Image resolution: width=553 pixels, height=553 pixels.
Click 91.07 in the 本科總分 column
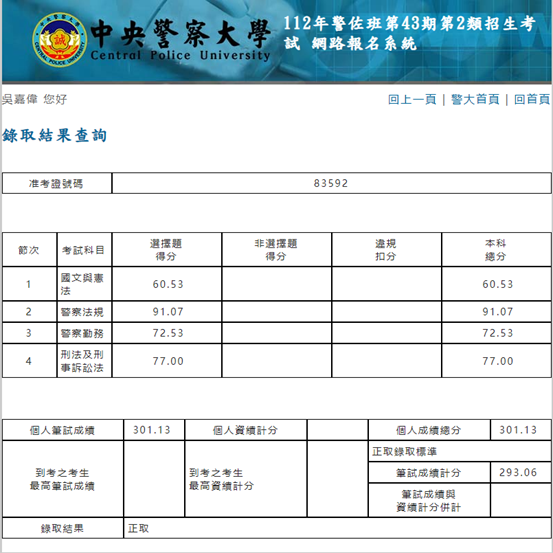[x=498, y=312]
